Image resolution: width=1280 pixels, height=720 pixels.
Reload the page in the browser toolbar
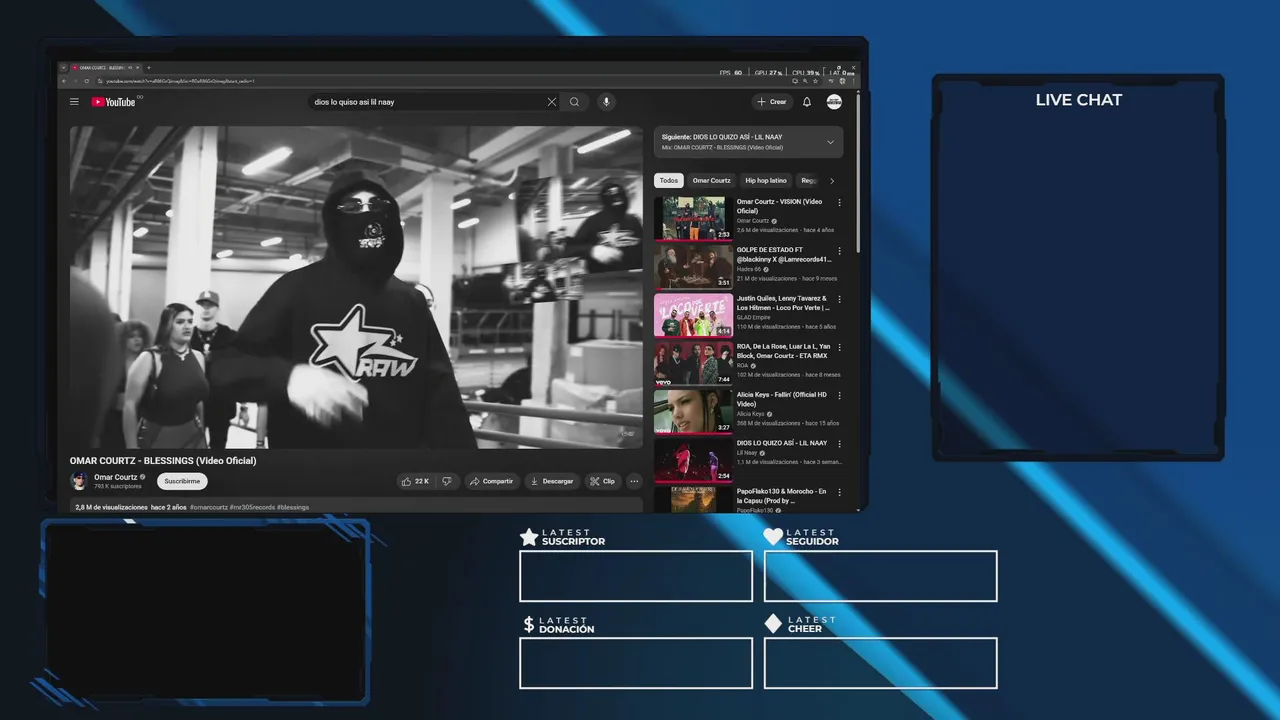[87, 81]
